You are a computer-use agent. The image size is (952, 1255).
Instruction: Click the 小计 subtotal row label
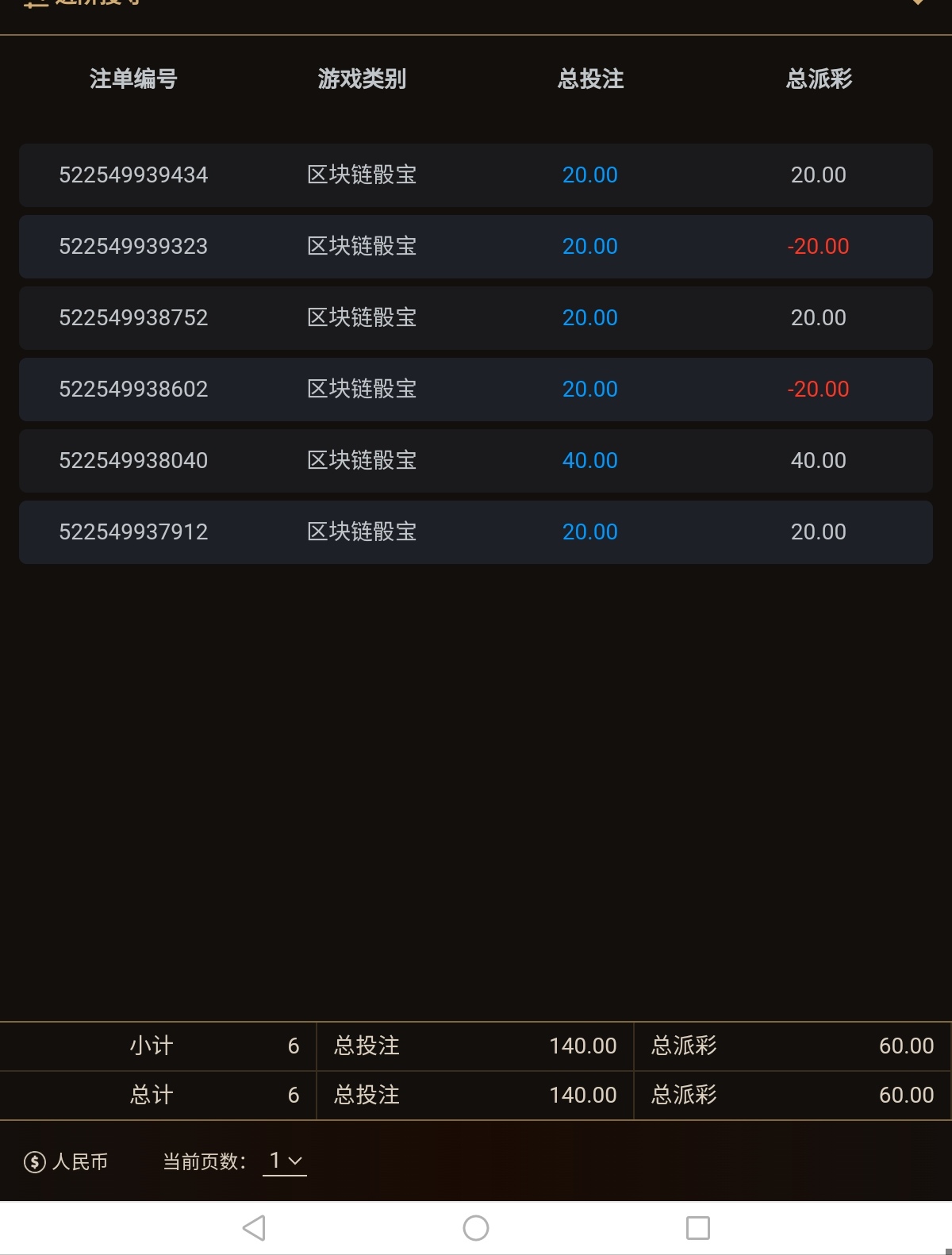pyautogui.click(x=151, y=1046)
